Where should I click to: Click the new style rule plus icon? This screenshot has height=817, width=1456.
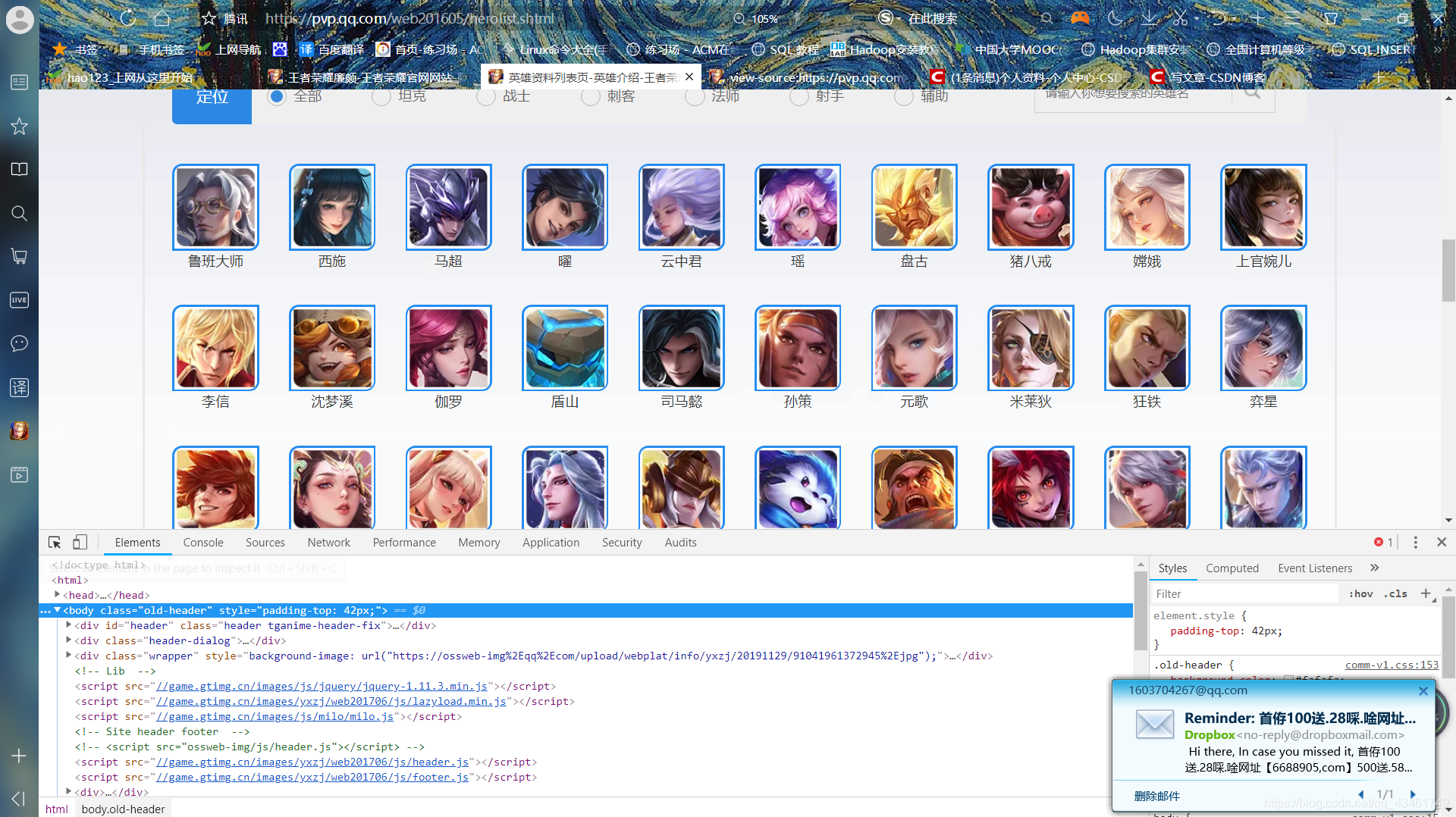coord(1426,593)
